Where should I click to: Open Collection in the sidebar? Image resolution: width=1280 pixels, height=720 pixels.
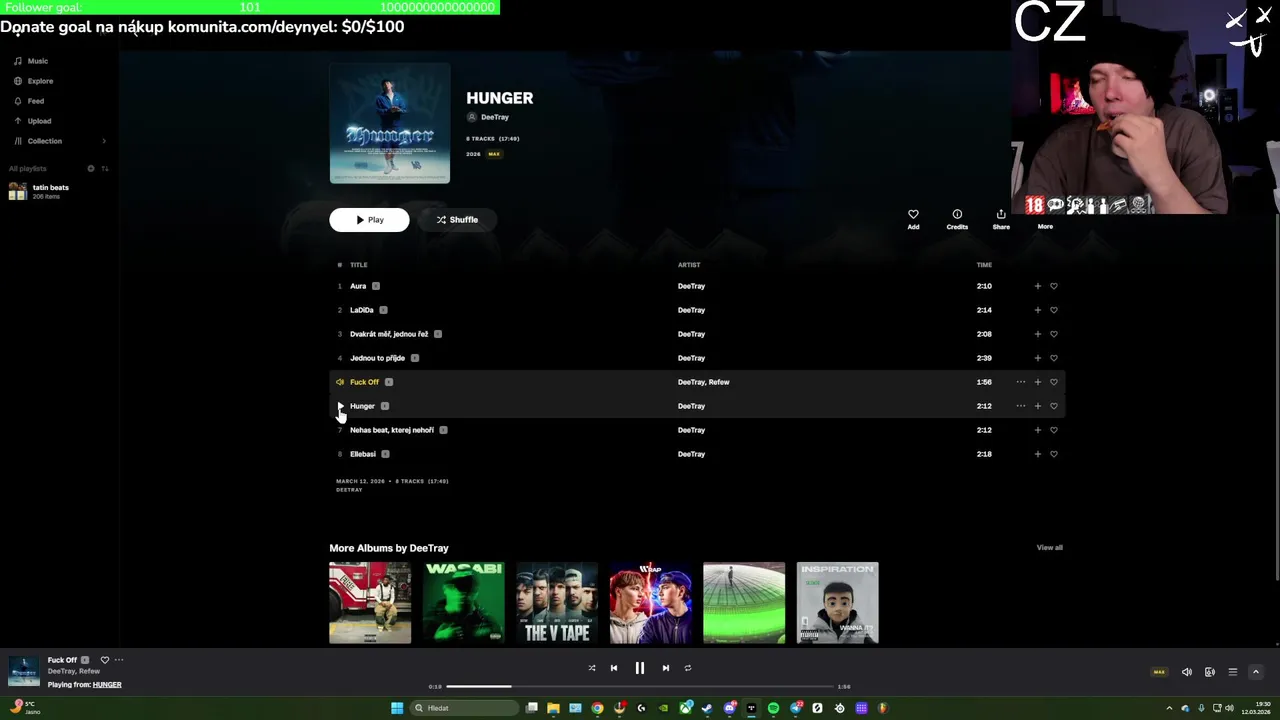pos(38,141)
